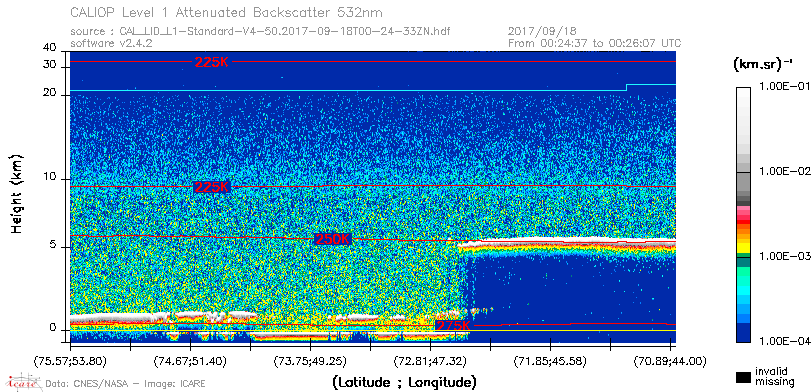Click the 'Height (km)' axis title

pyautogui.click(x=17, y=193)
